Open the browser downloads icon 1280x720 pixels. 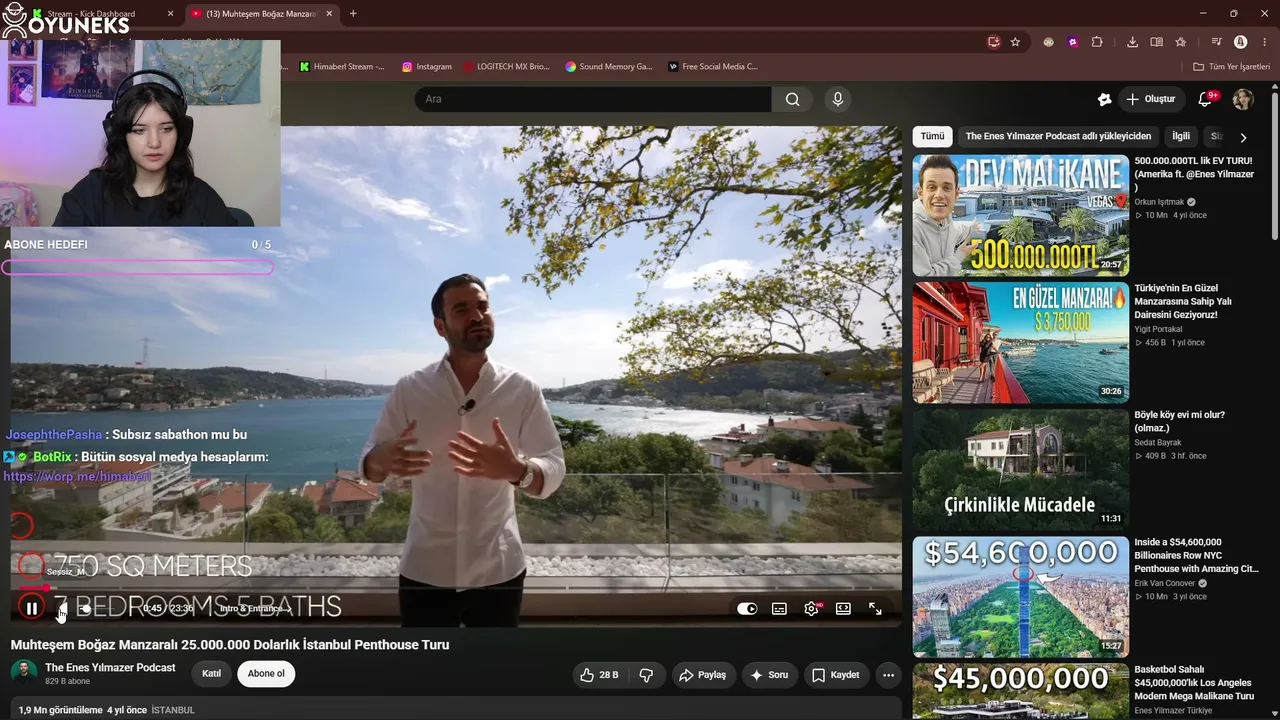click(x=1132, y=42)
